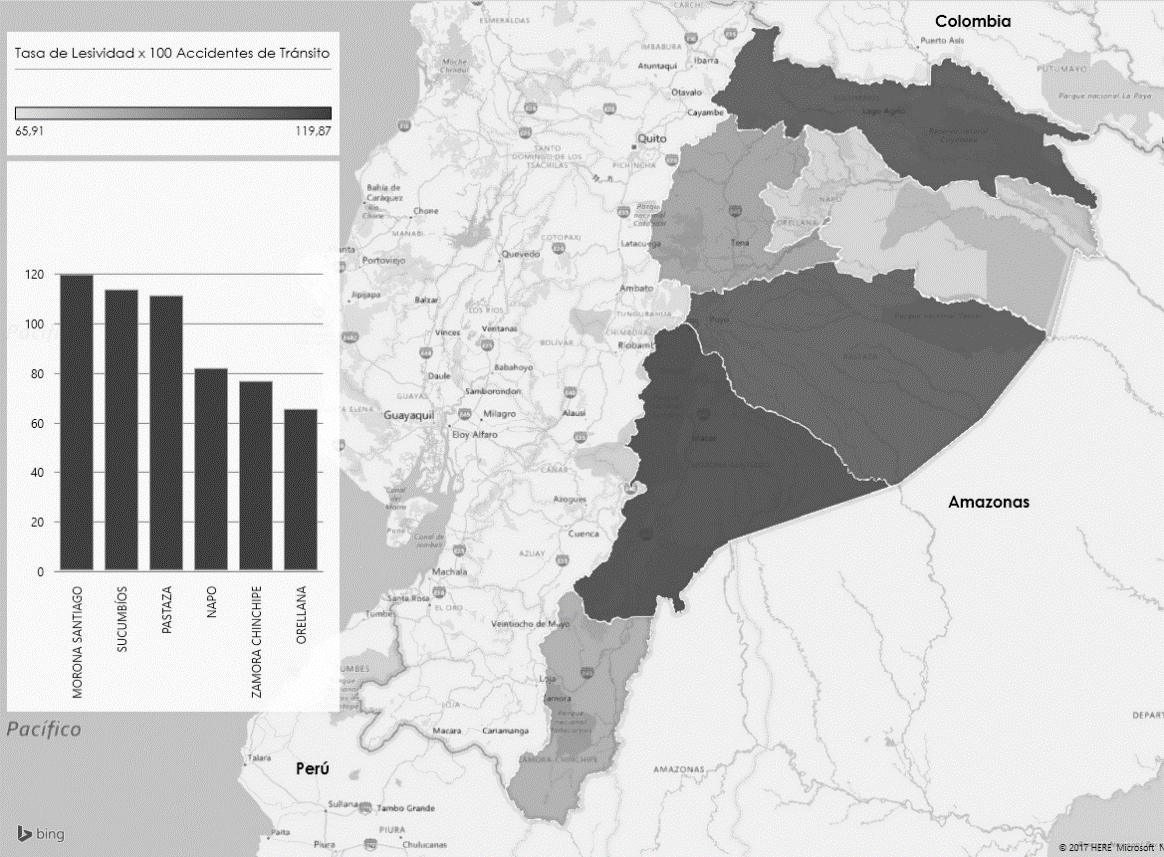Viewport: 1164px width, 857px height.
Task: Click the Perú country label
Action: tap(312, 769)
